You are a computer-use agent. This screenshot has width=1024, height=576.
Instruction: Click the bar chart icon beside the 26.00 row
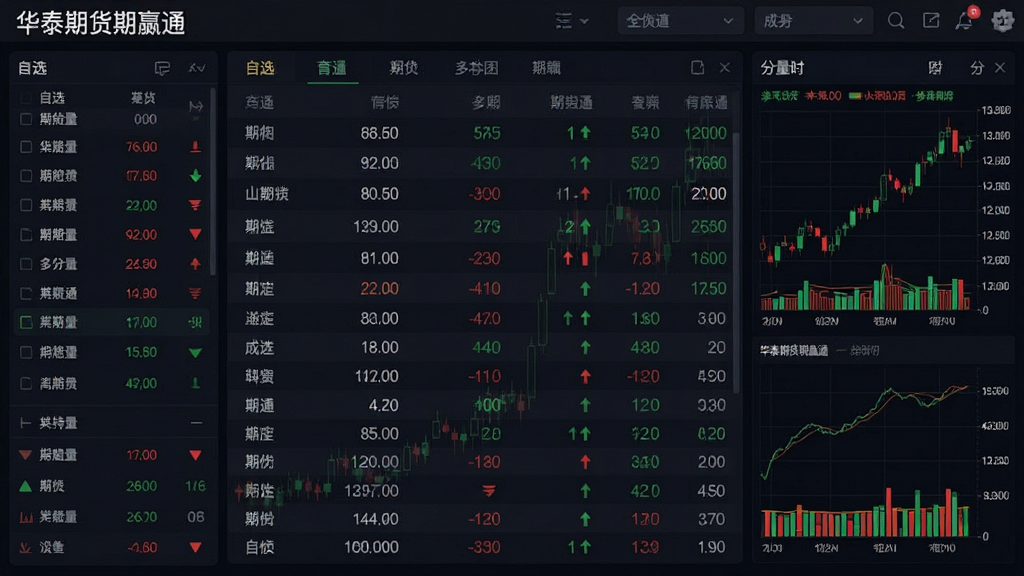(x=25, y=517)
